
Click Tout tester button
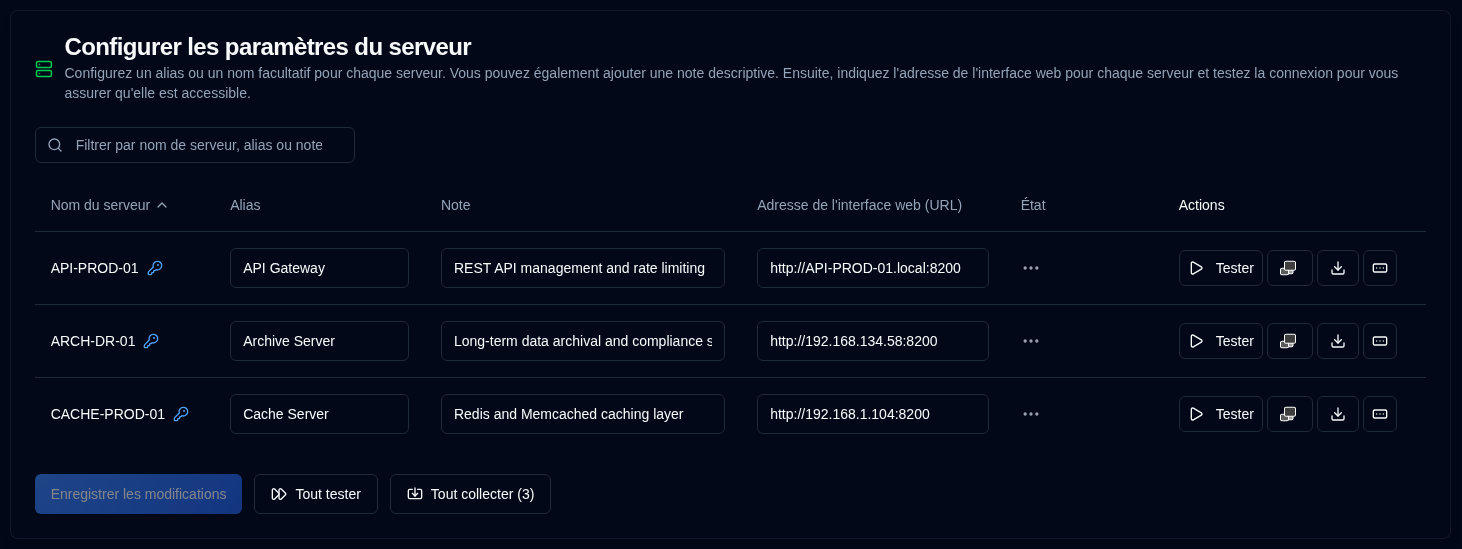click(316, 494)
